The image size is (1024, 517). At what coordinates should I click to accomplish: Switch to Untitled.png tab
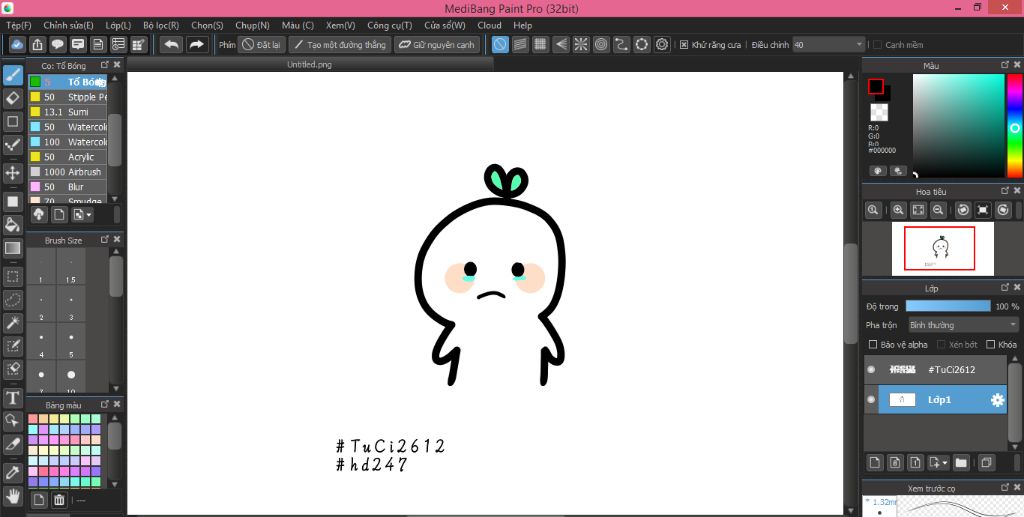click(310, 65)
